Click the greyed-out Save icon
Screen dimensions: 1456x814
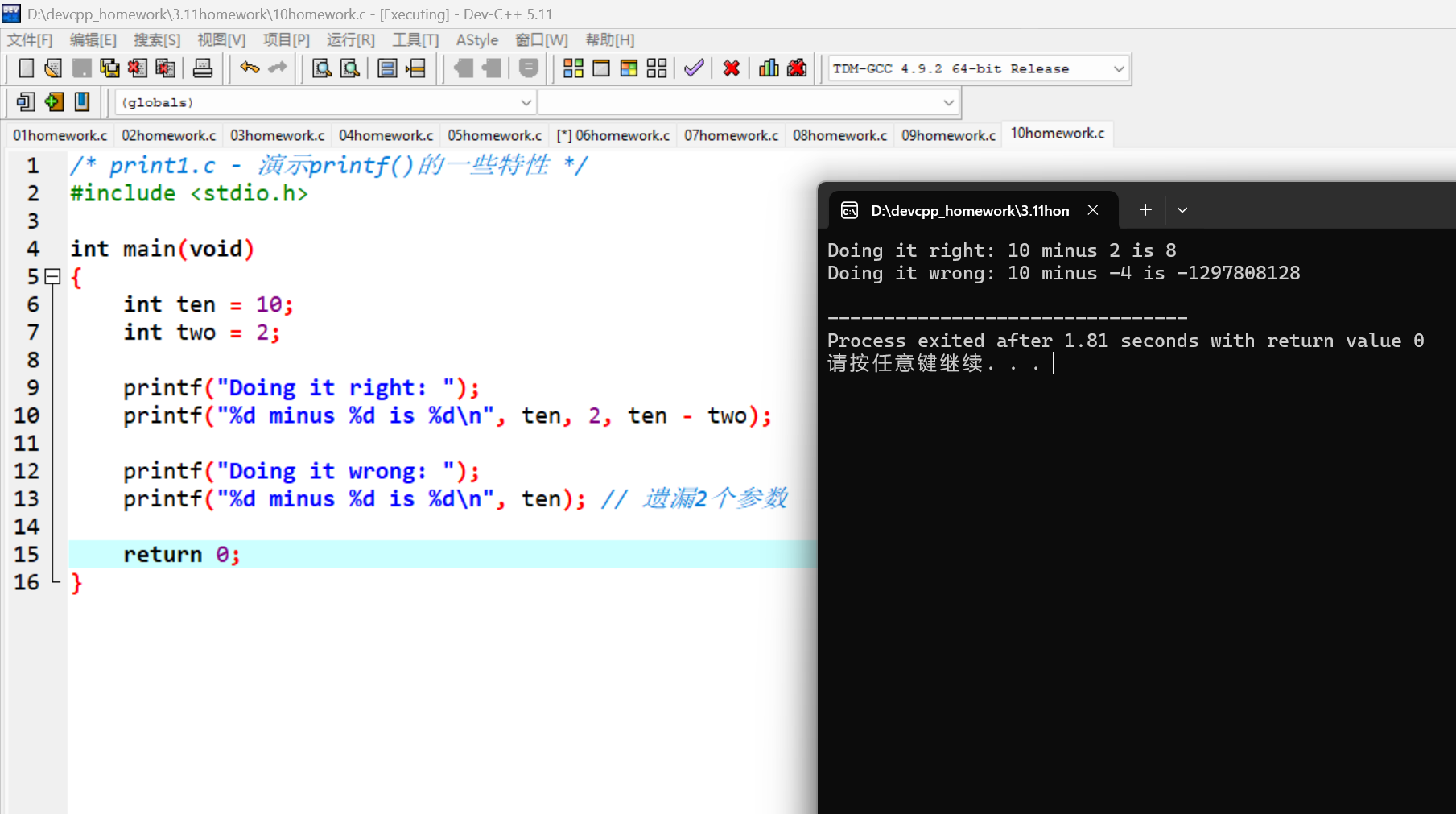81,68
